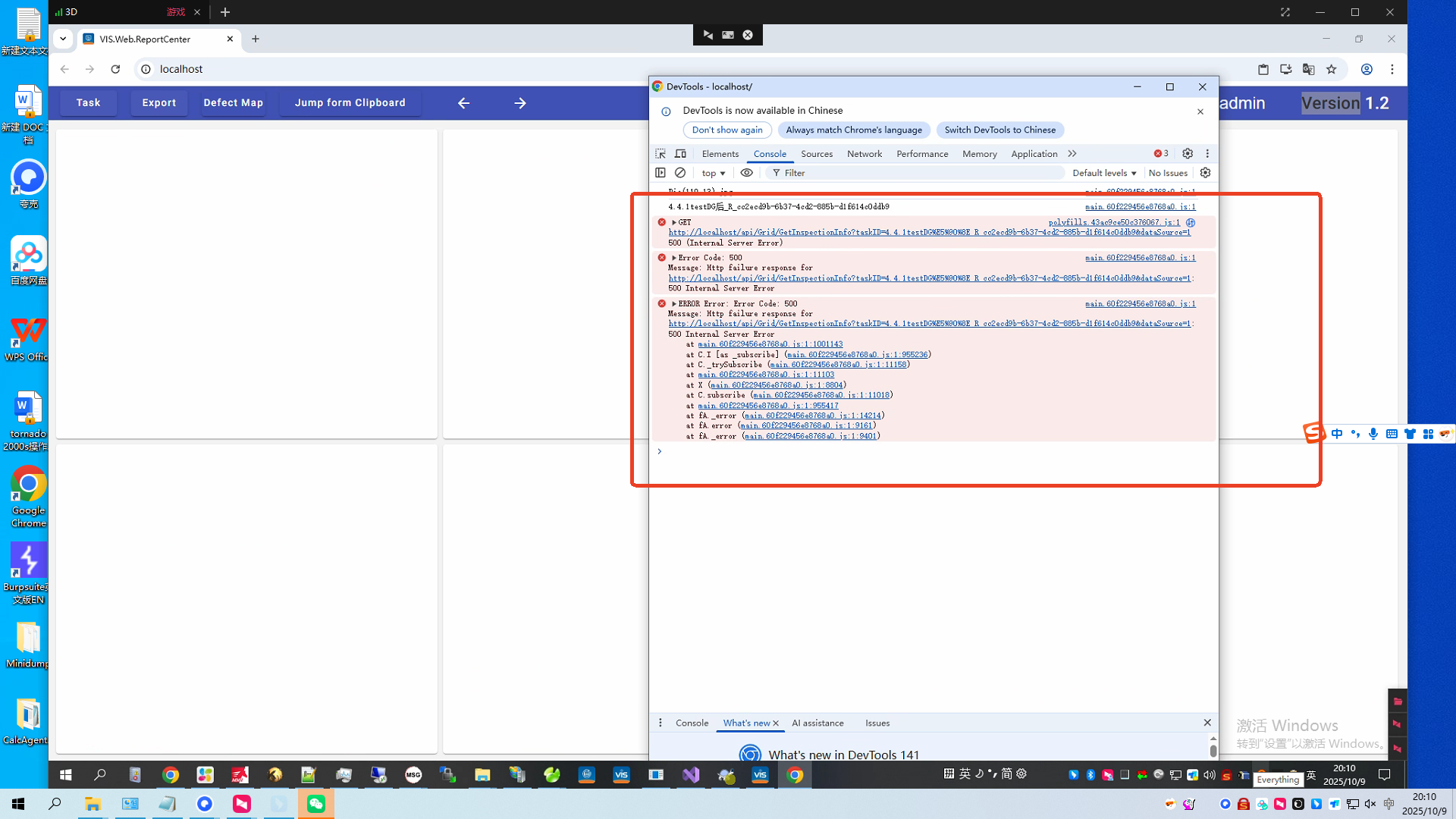Viewport: 1456px width, 819px height.
Task: Open DevTools settings gear icon
Action: (x=1188, y=153)
